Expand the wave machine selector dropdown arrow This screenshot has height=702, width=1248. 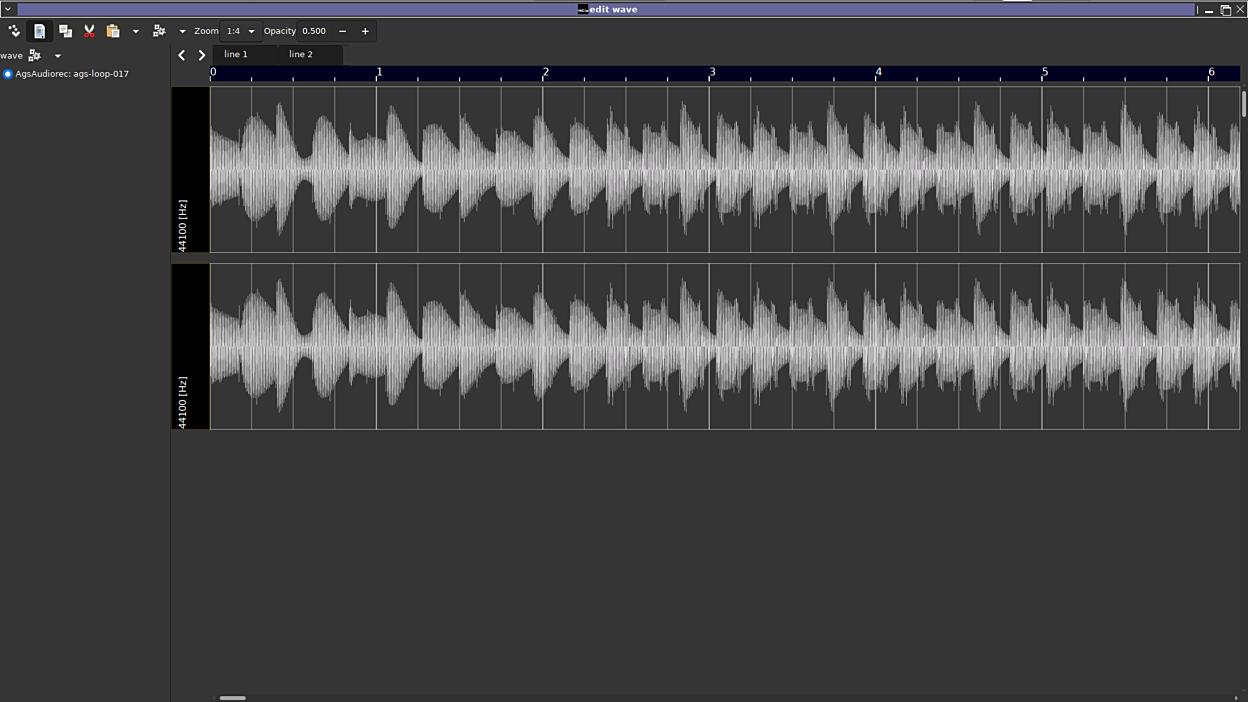coord(58,56)
